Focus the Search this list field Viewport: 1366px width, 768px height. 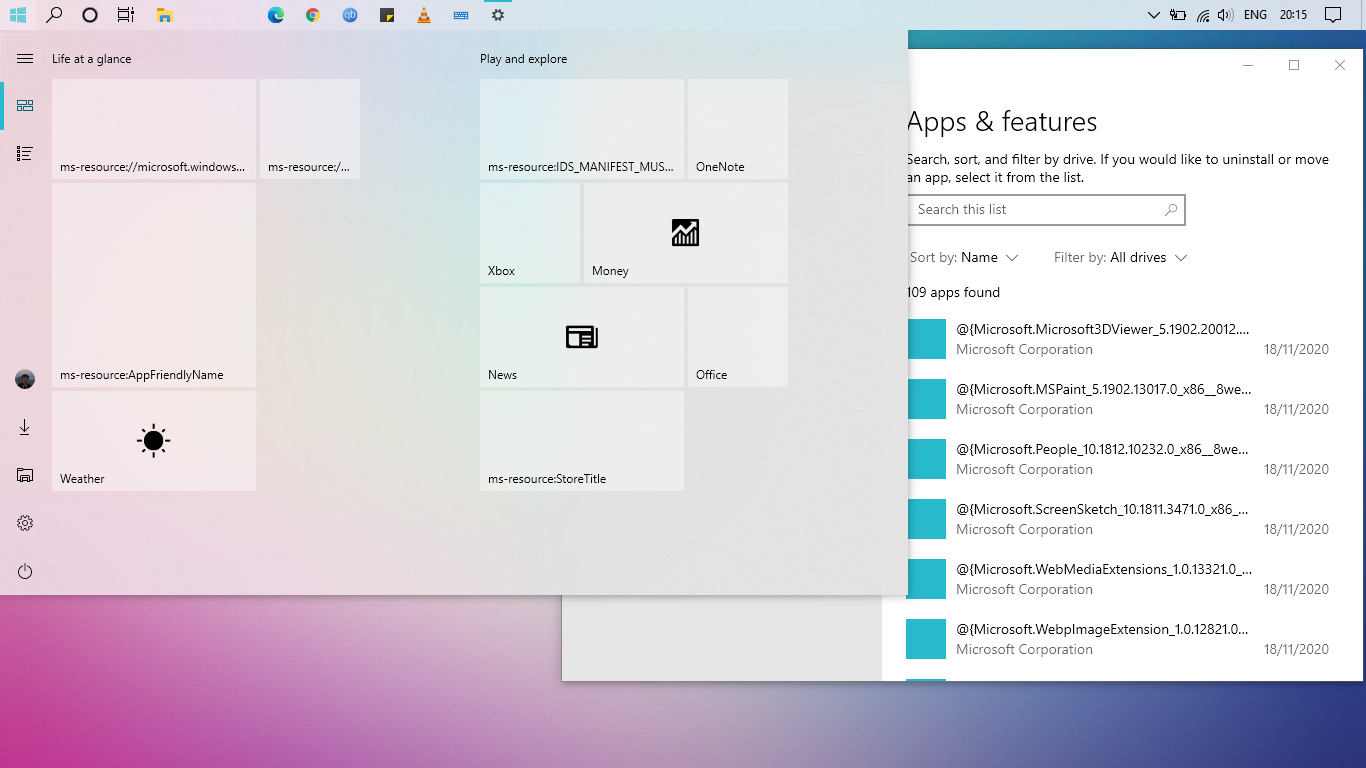[1046, 210]
